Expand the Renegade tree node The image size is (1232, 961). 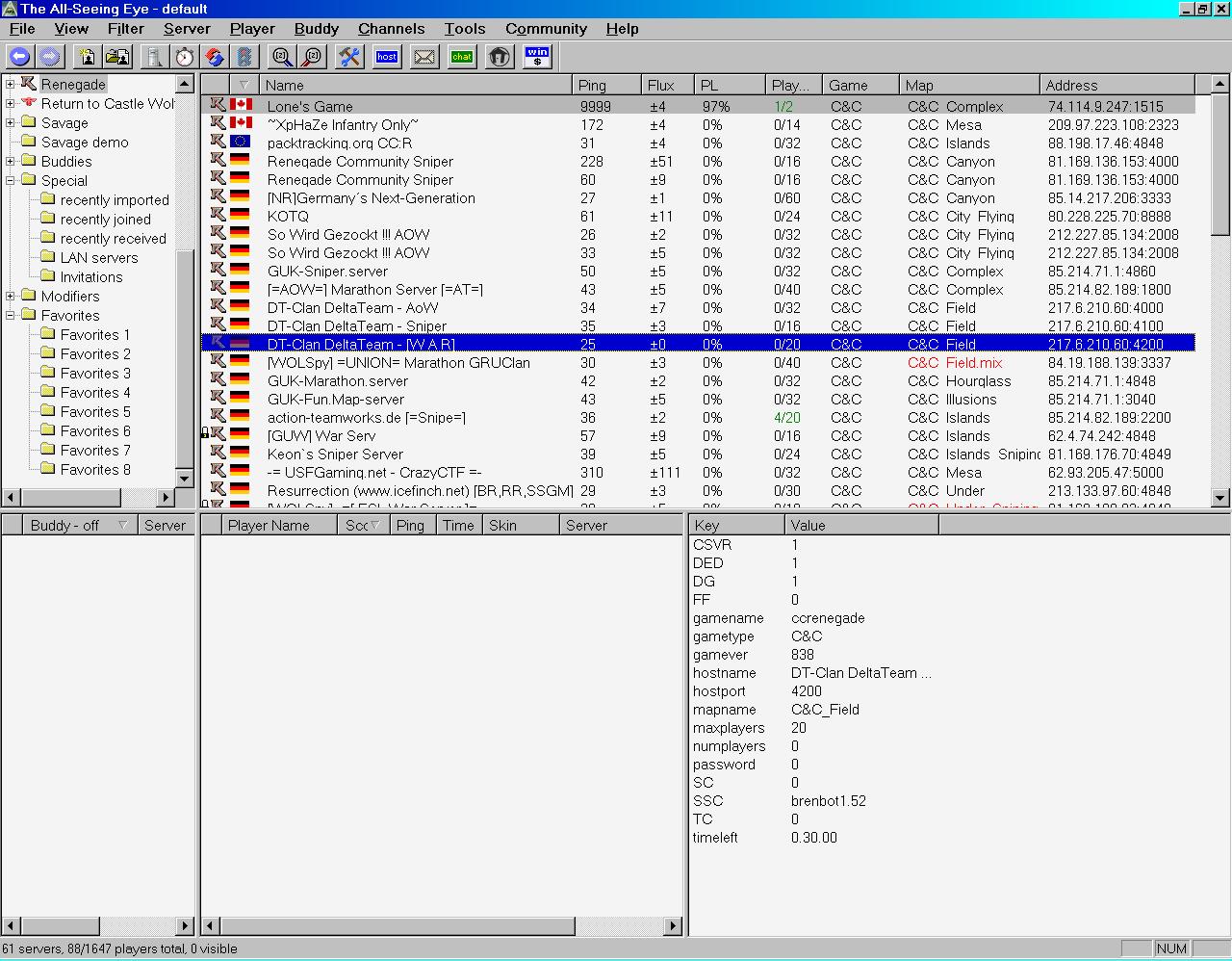[11, 85]
